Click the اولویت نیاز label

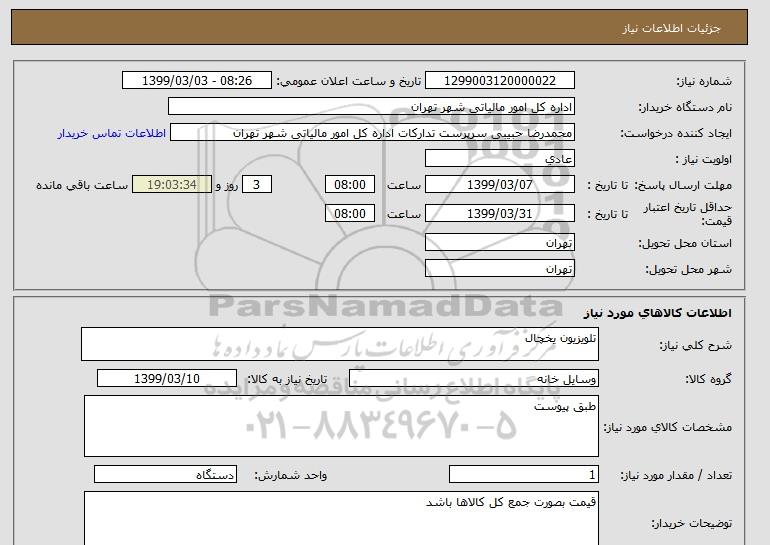pos(703,159)
